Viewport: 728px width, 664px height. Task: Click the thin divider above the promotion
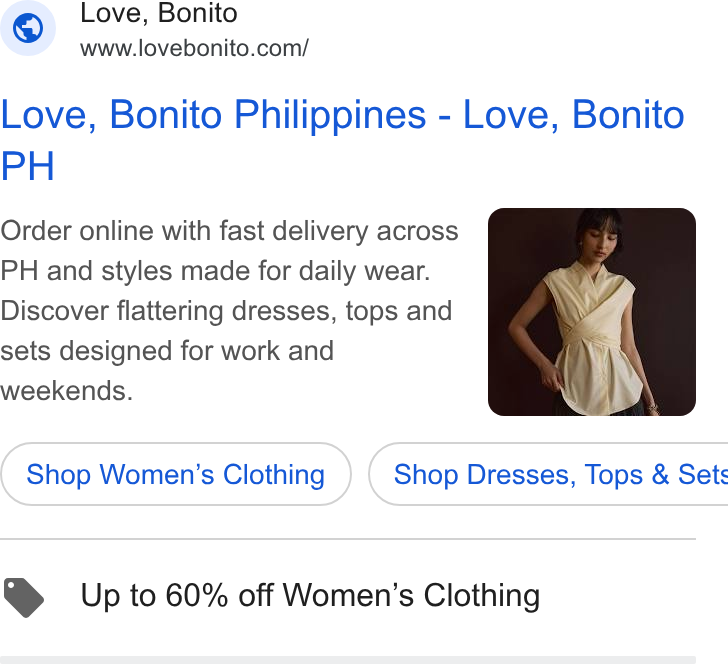[348, 539]
